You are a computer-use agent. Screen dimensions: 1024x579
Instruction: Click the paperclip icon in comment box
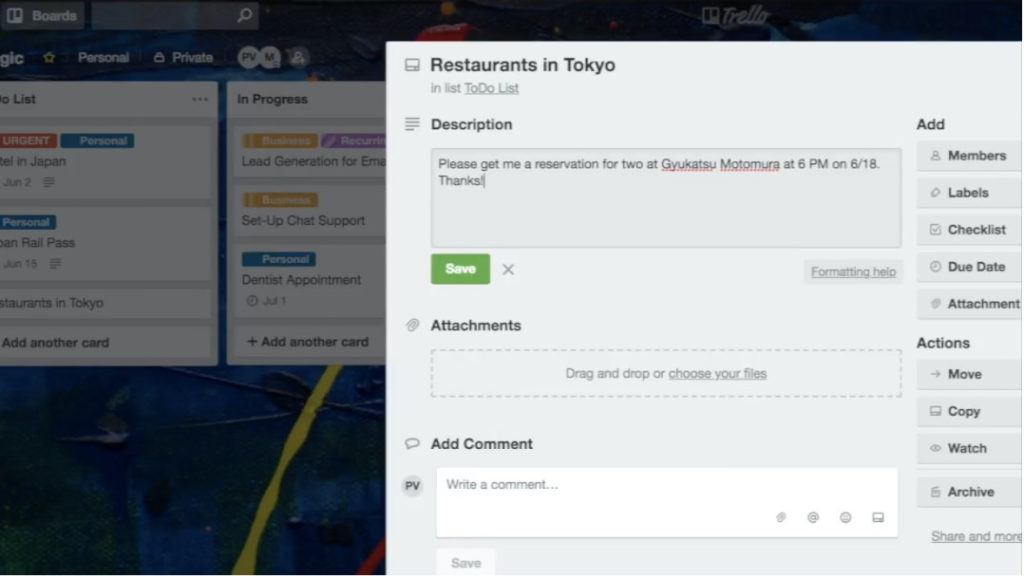pos(781,517)
